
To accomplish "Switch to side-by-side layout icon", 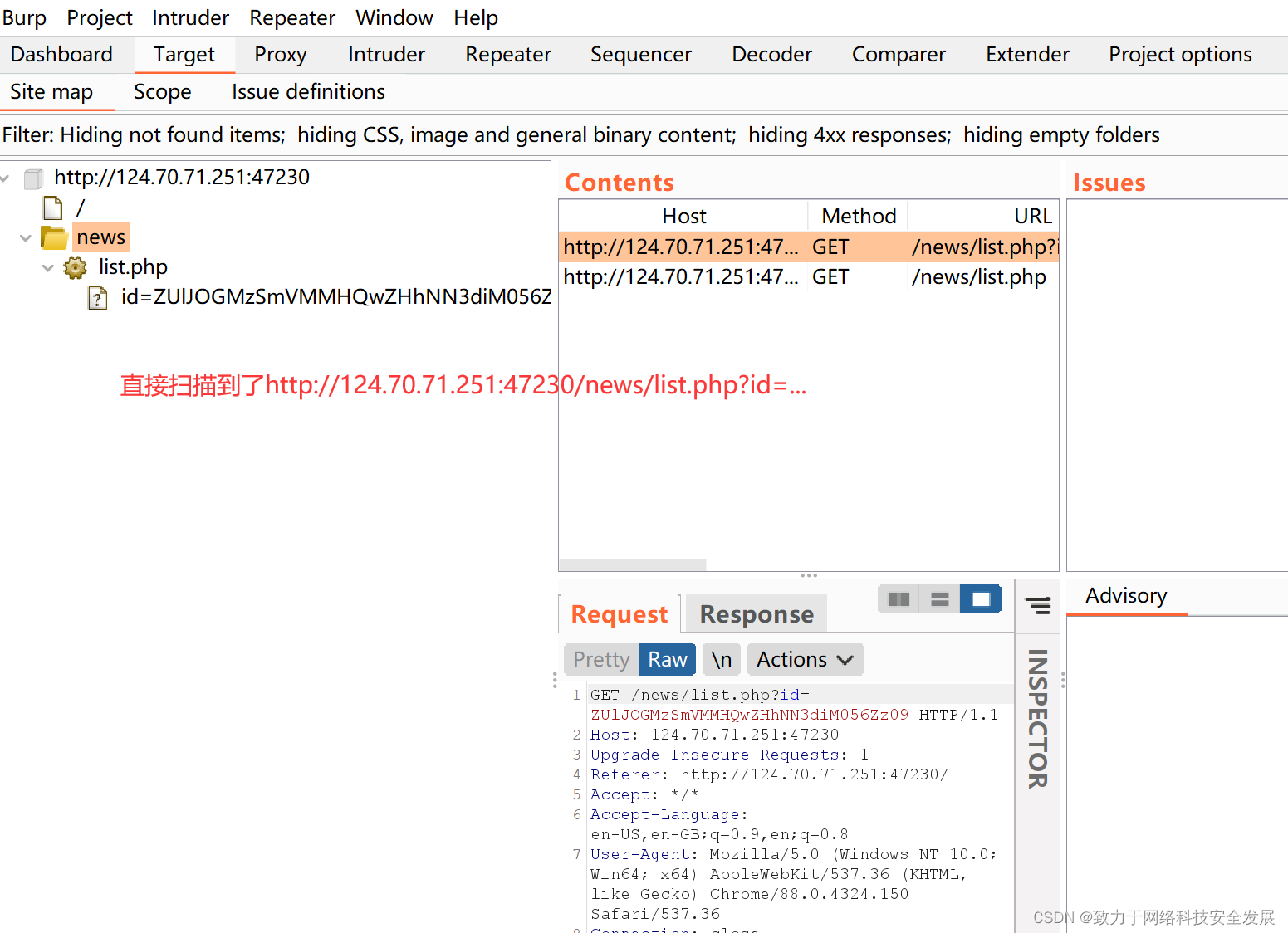I will [x=899, y=599].
